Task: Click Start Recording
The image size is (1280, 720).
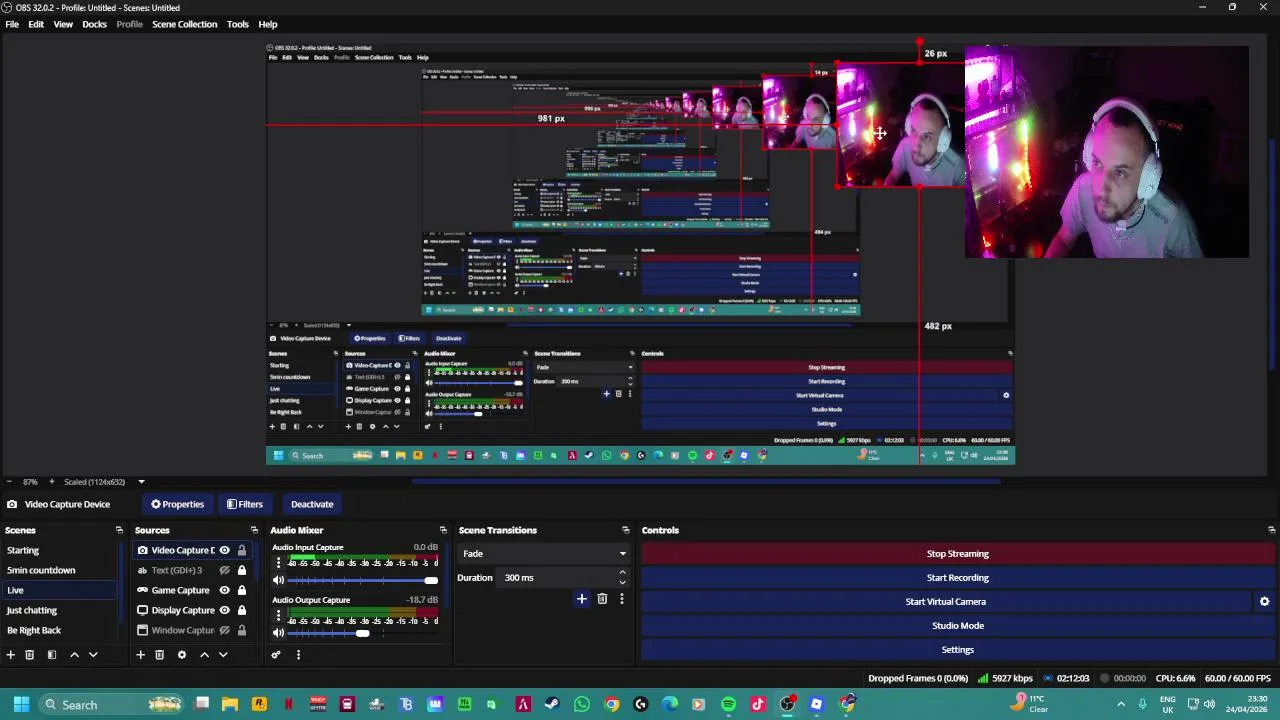Action: 958,577
